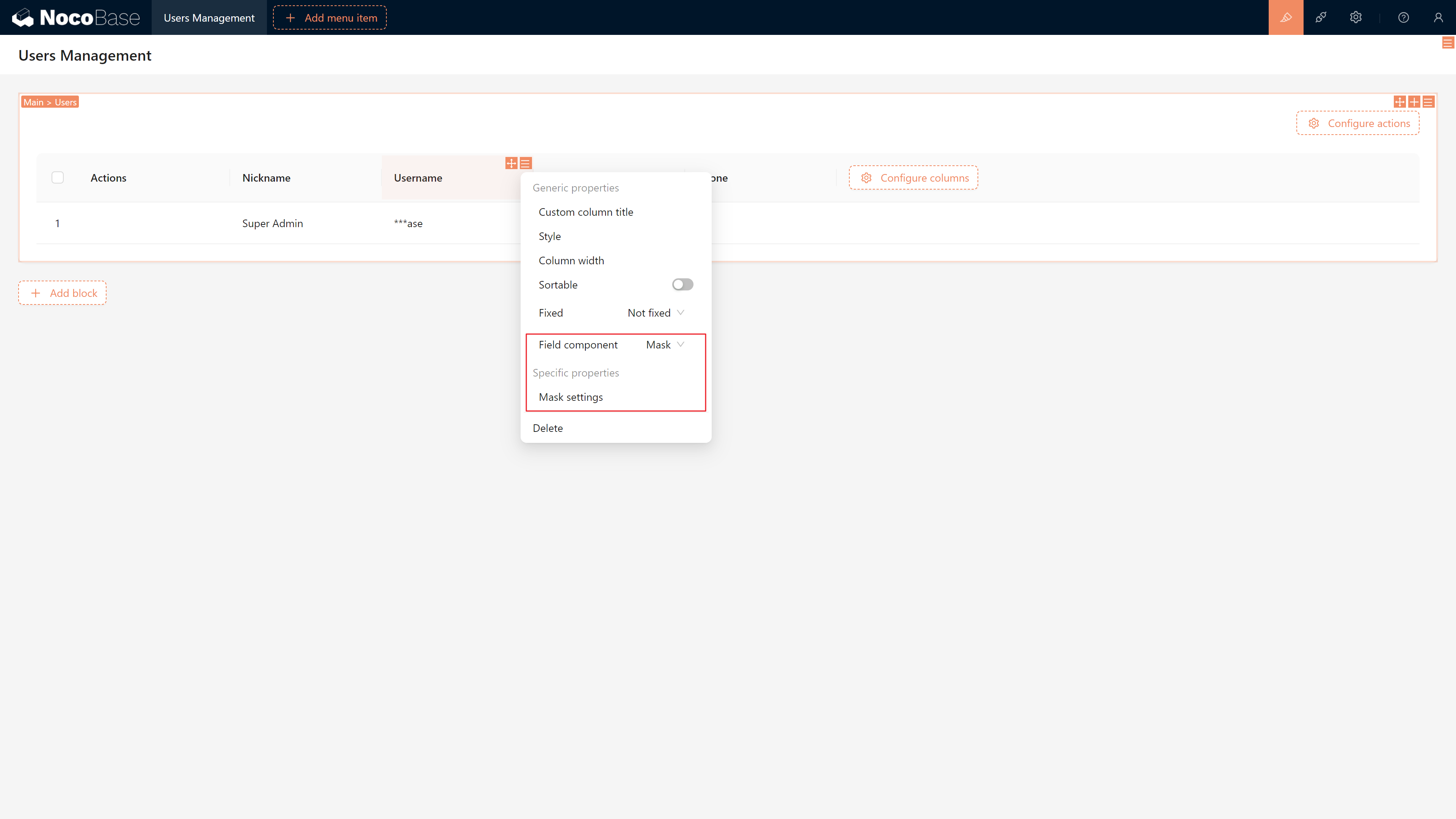Image resolution: width=1456 pixels, height=819 pixels.
Task: Select Column width option
Action: (x=615, y=260)
